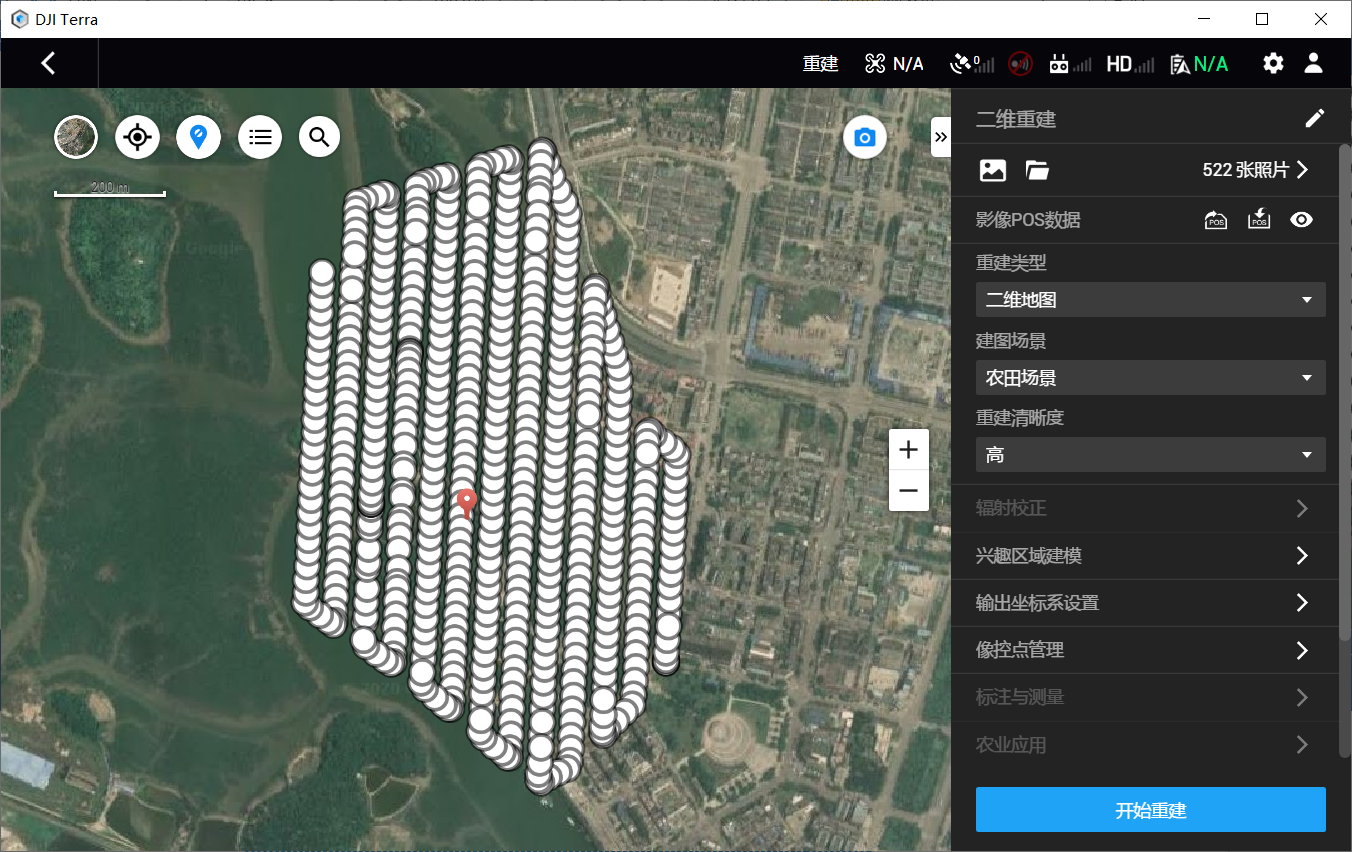The height and width of the screenshot is (852, 1352).
Task: Zoom in on the map with plus
Action: coord(909,450)
